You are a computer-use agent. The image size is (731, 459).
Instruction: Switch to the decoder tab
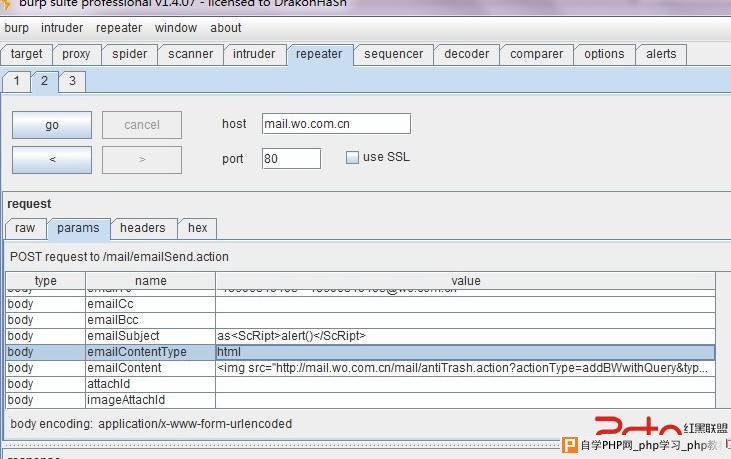tap(467, 54)
